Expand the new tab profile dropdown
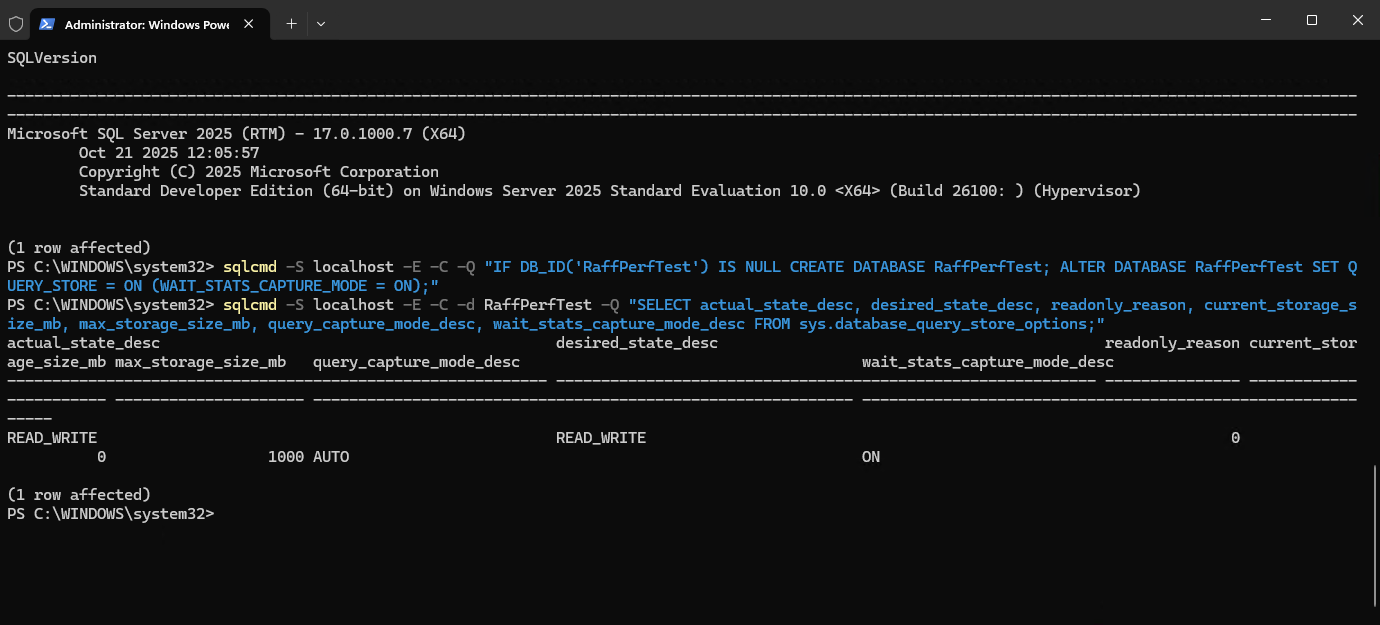Screen dimensions: 1380x625 [x=320, y=23]
